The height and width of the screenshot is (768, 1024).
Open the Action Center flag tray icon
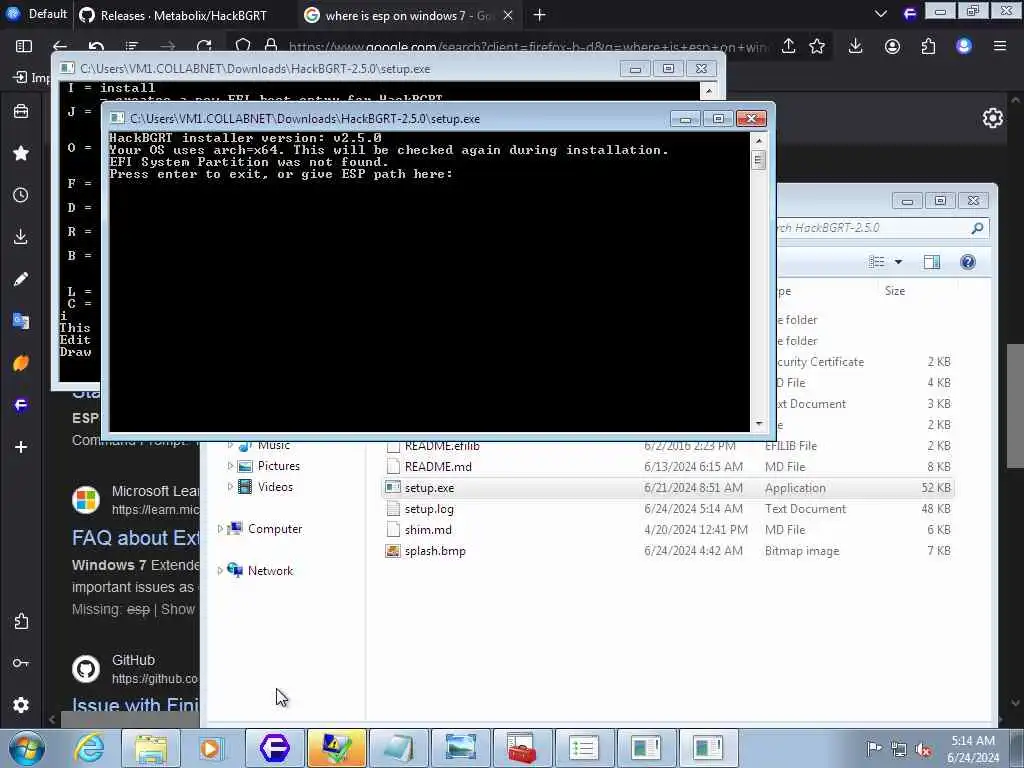[874, 748]
